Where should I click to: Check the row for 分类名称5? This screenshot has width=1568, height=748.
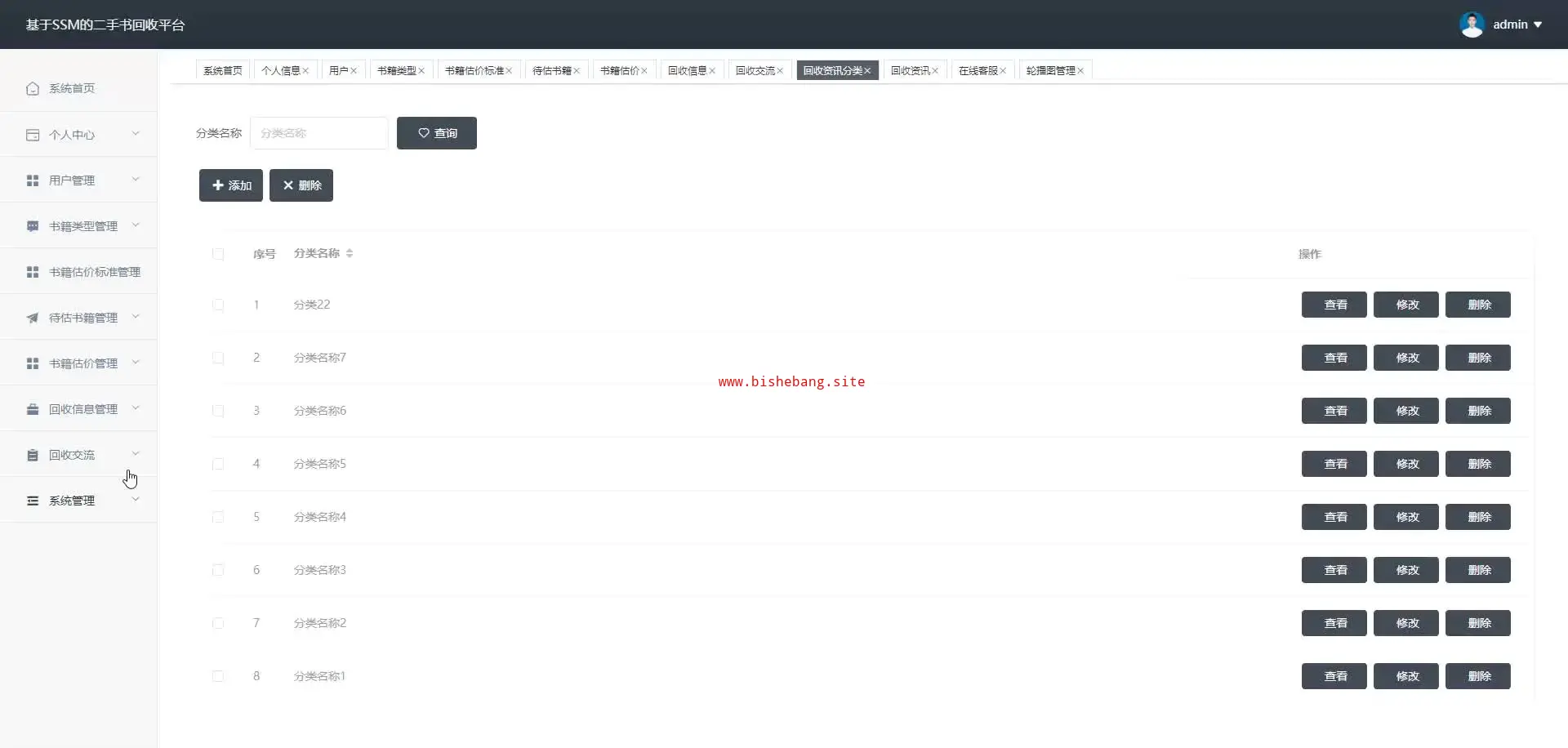click(x=218, y=464)
